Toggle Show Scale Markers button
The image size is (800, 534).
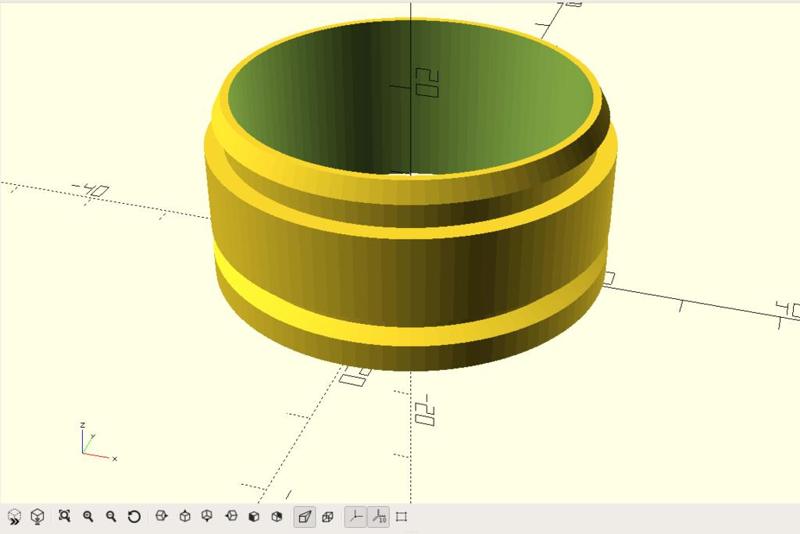click(x=379, y=517)
